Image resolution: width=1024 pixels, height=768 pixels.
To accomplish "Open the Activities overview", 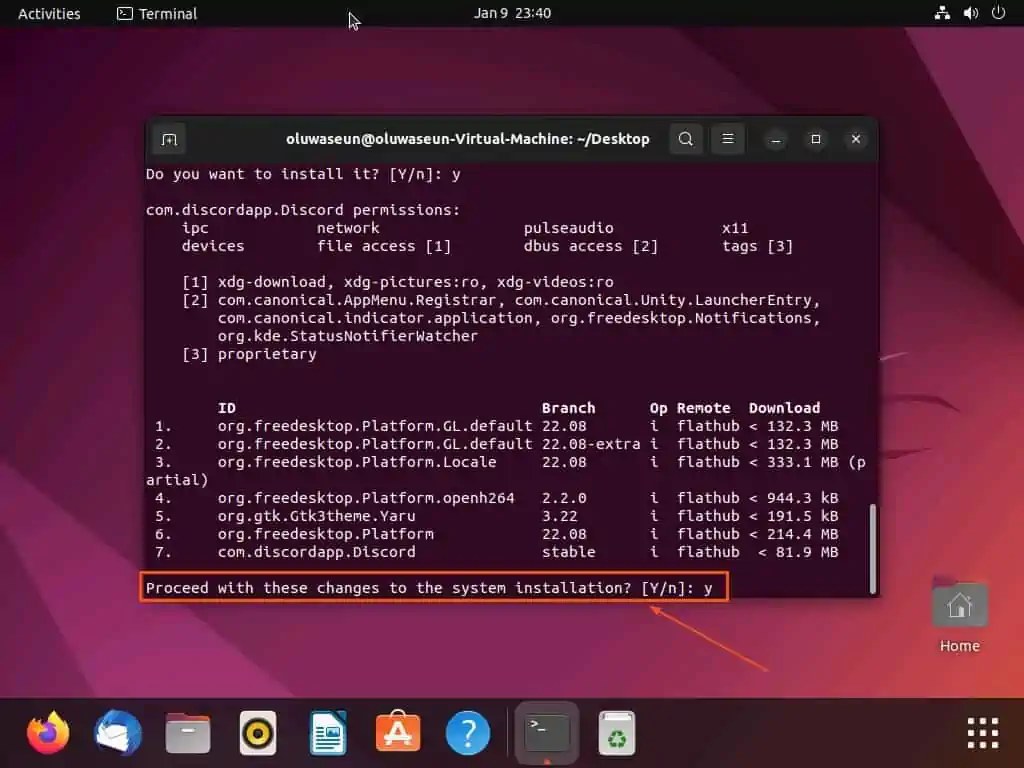I will [49, 13].
